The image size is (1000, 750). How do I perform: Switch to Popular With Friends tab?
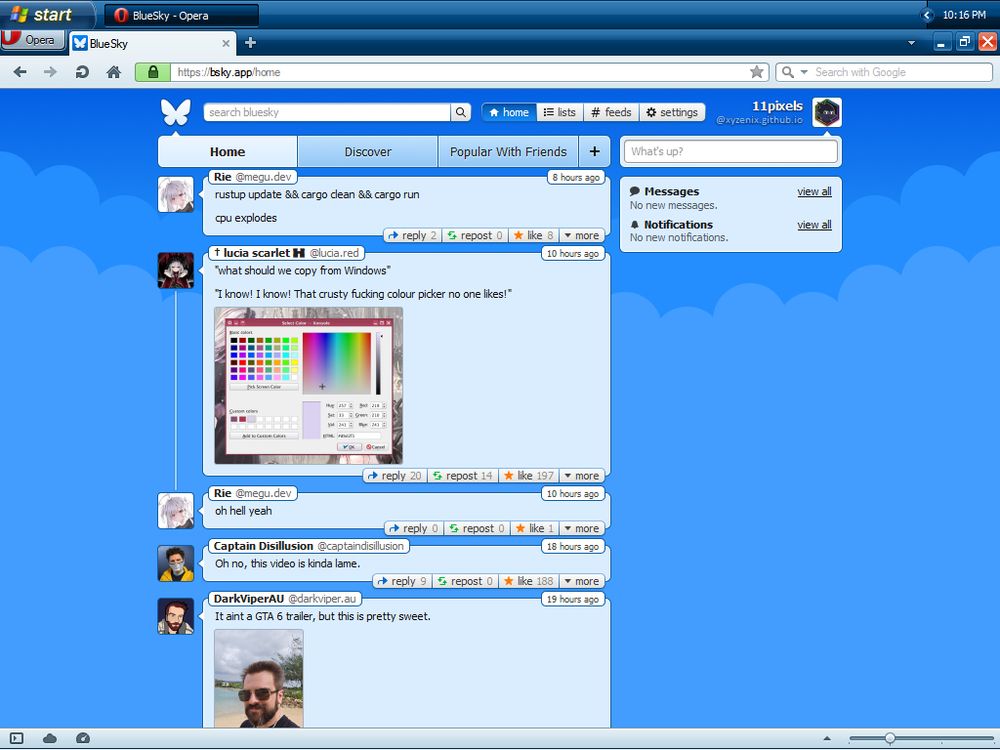point(508,152)
